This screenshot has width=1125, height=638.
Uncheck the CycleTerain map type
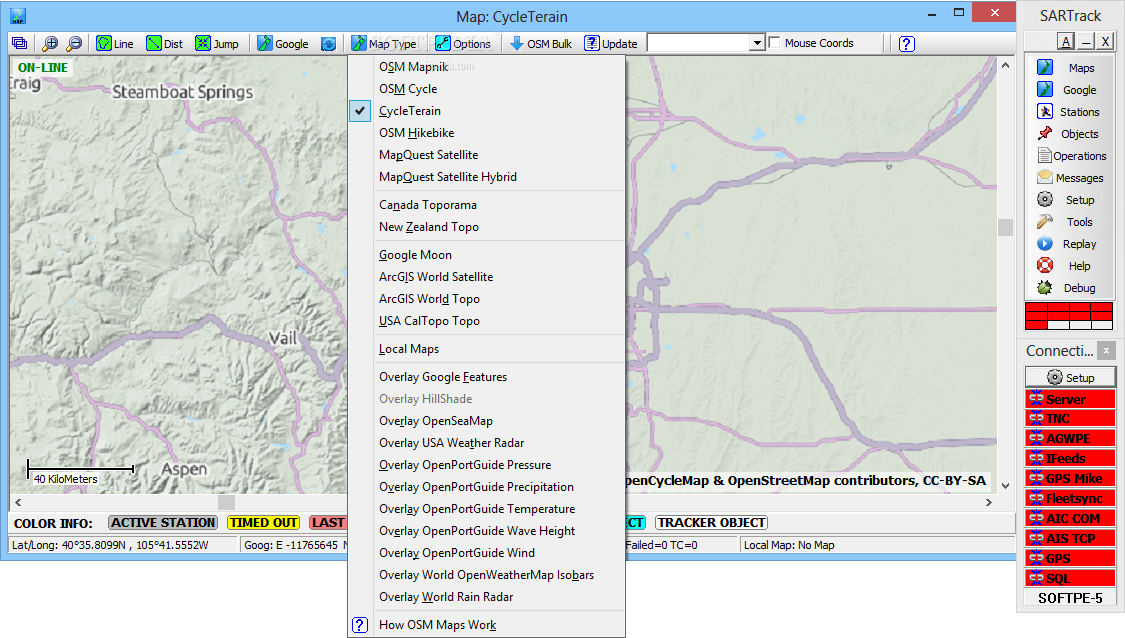pyautogui.click(x=410, y=111)
